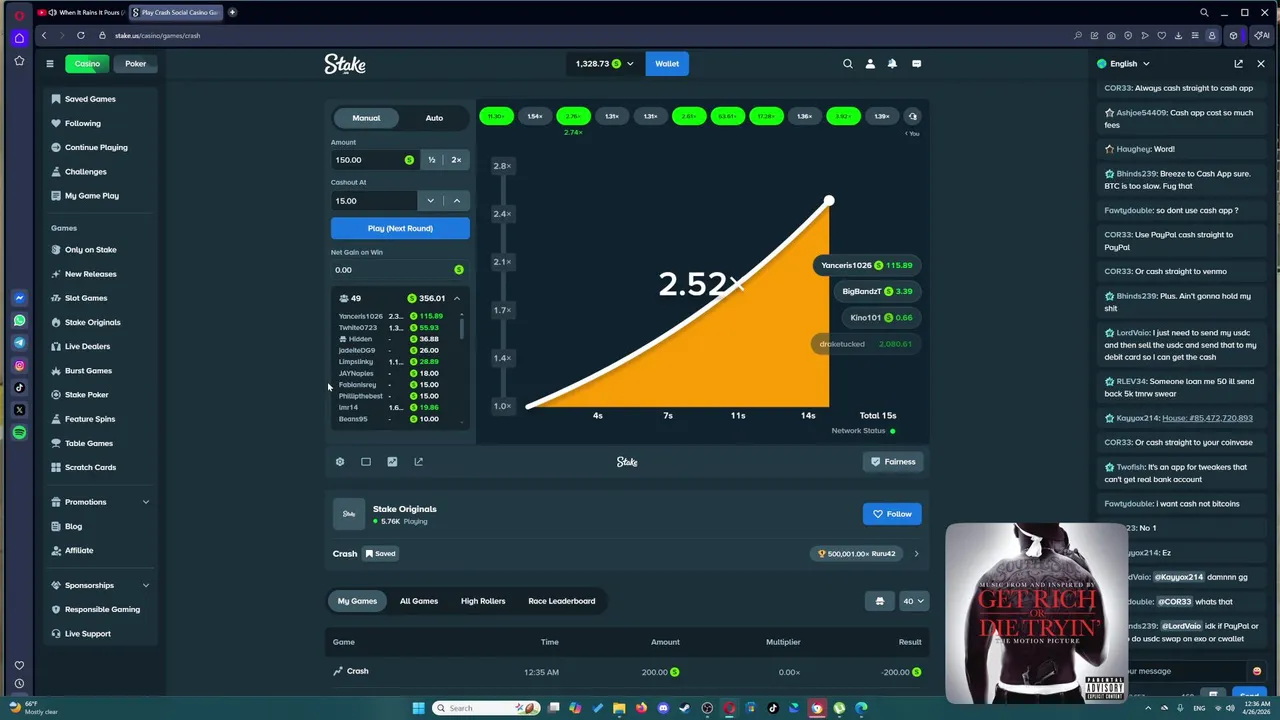The width and height of the screenshot is (1280, 720).
Task: Open Fairness info
Action: coord(893,462)
